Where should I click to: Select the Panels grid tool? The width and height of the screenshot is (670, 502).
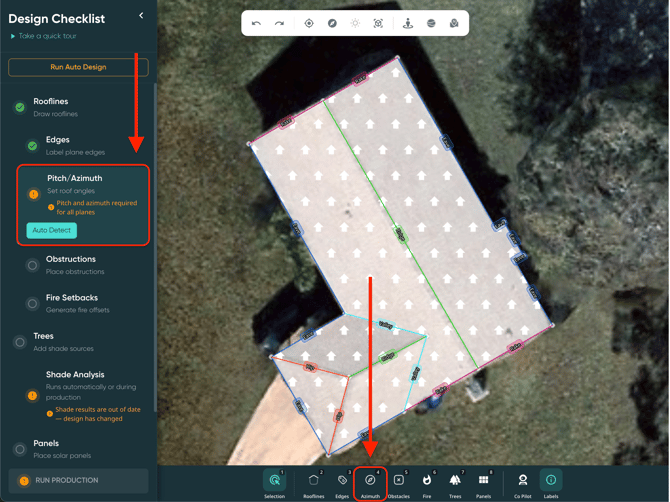pos(483,484)
